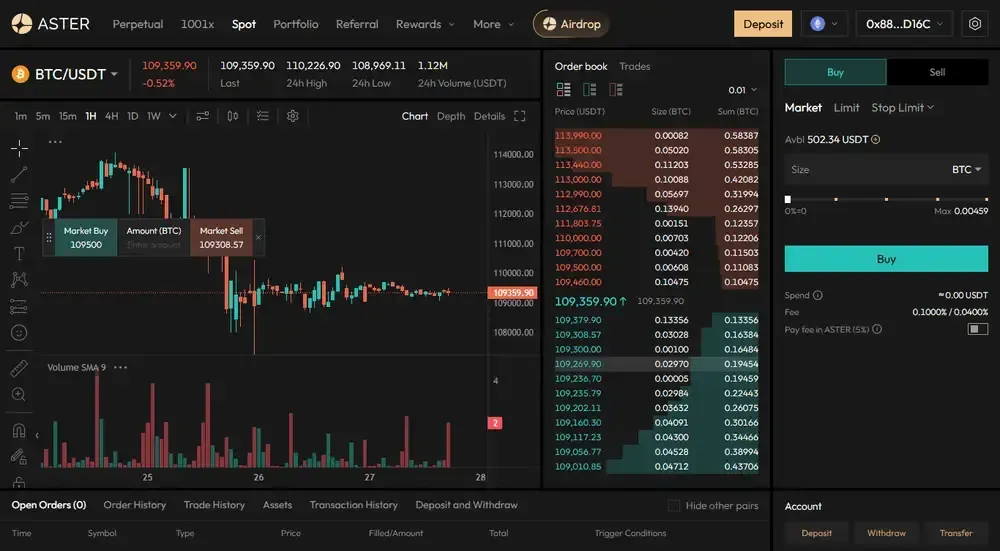
Task: Click the quick Market Buy 109500 button
Action: pos(86,237)
